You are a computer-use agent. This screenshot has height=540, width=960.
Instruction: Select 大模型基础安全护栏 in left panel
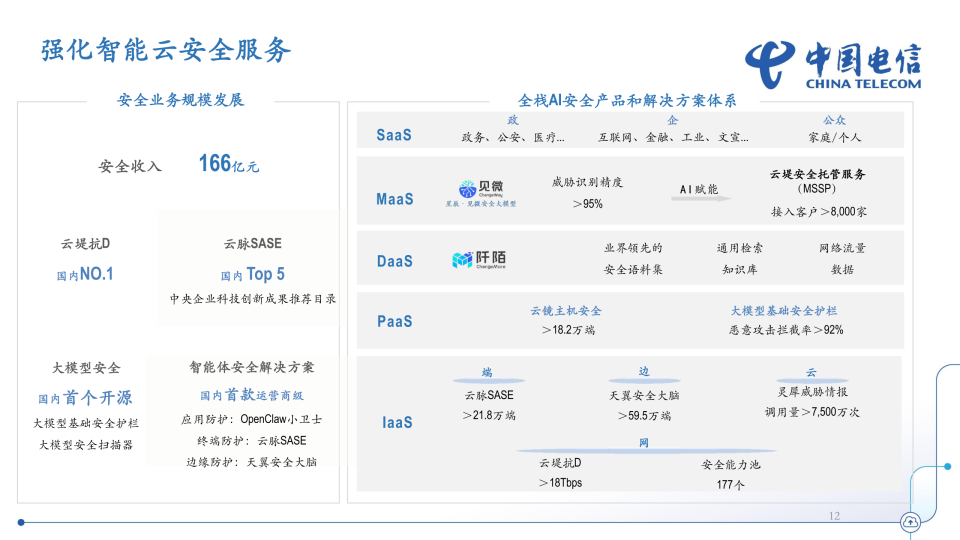pyautogui.click(x=86, y=423)
